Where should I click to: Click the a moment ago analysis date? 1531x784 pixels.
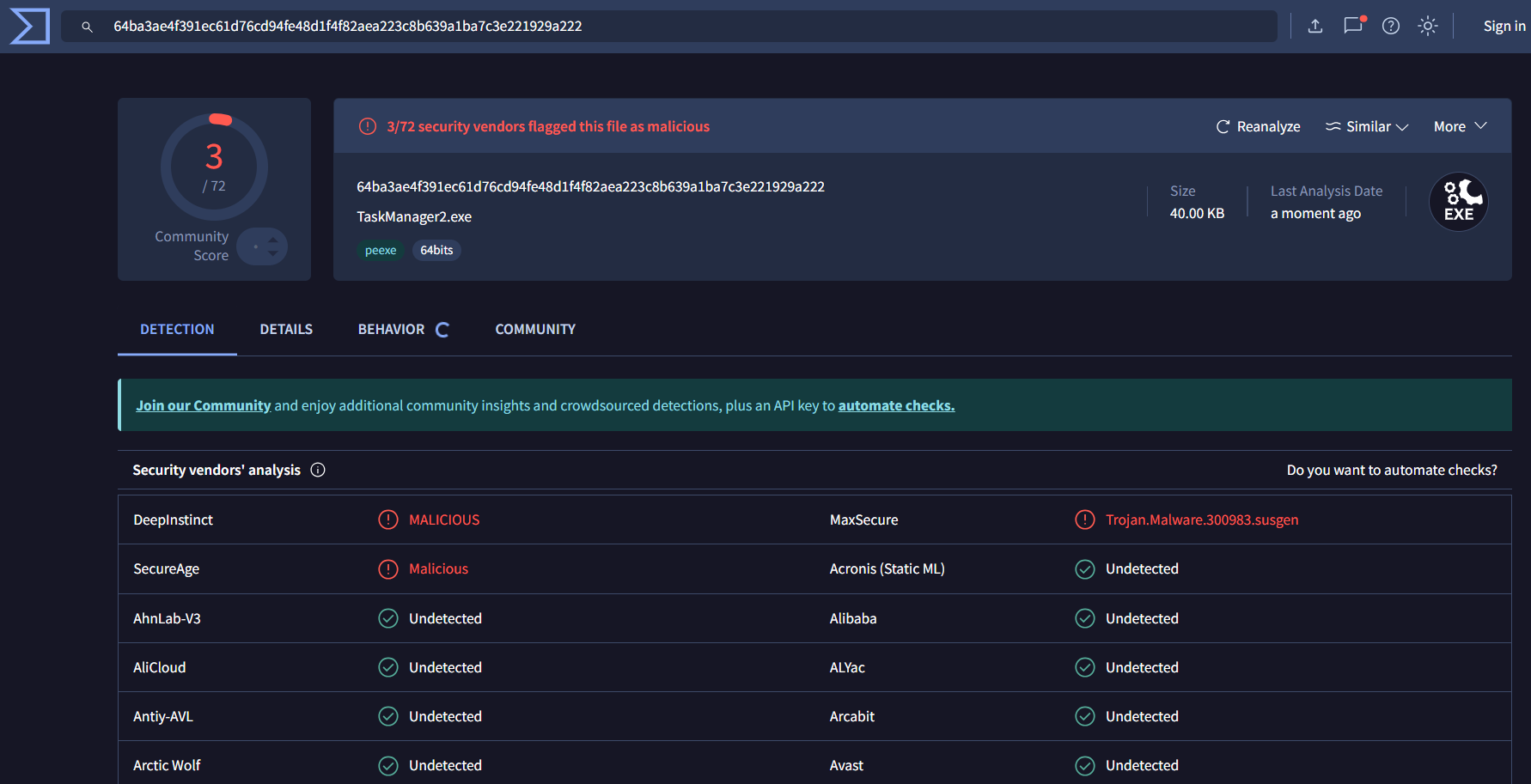tap(1315, 213)
